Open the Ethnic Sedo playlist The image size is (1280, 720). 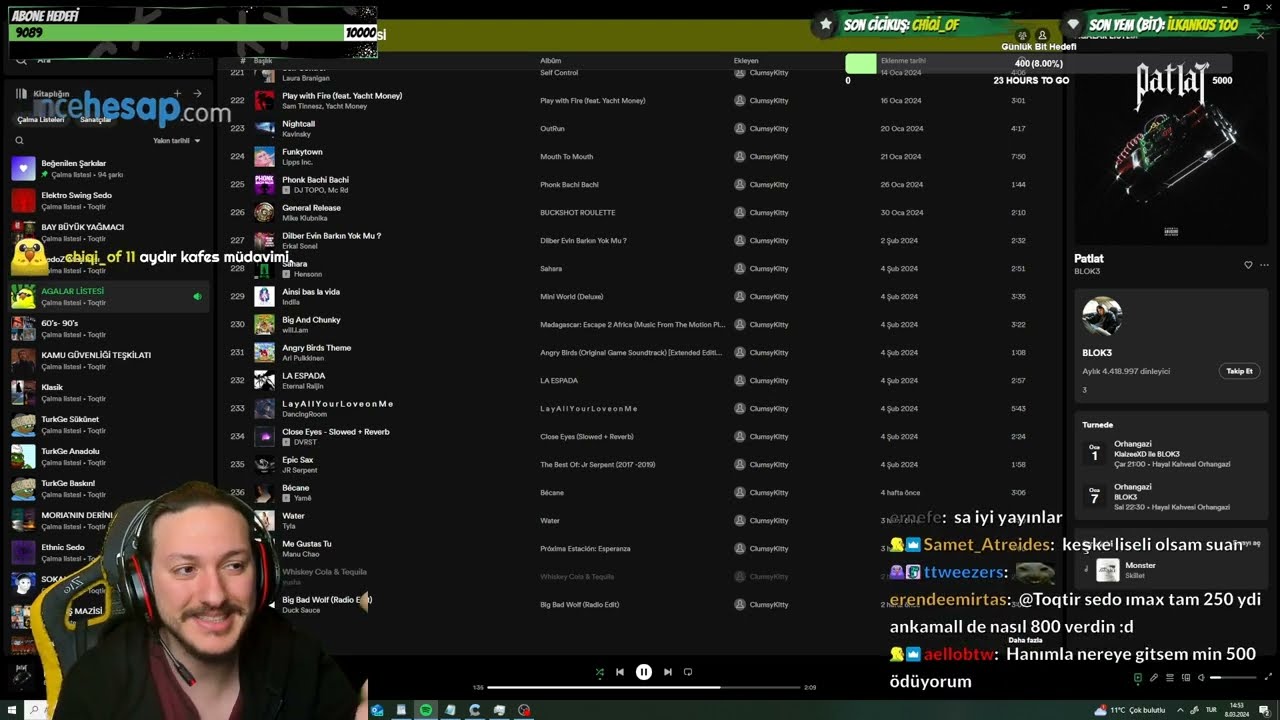110,552
